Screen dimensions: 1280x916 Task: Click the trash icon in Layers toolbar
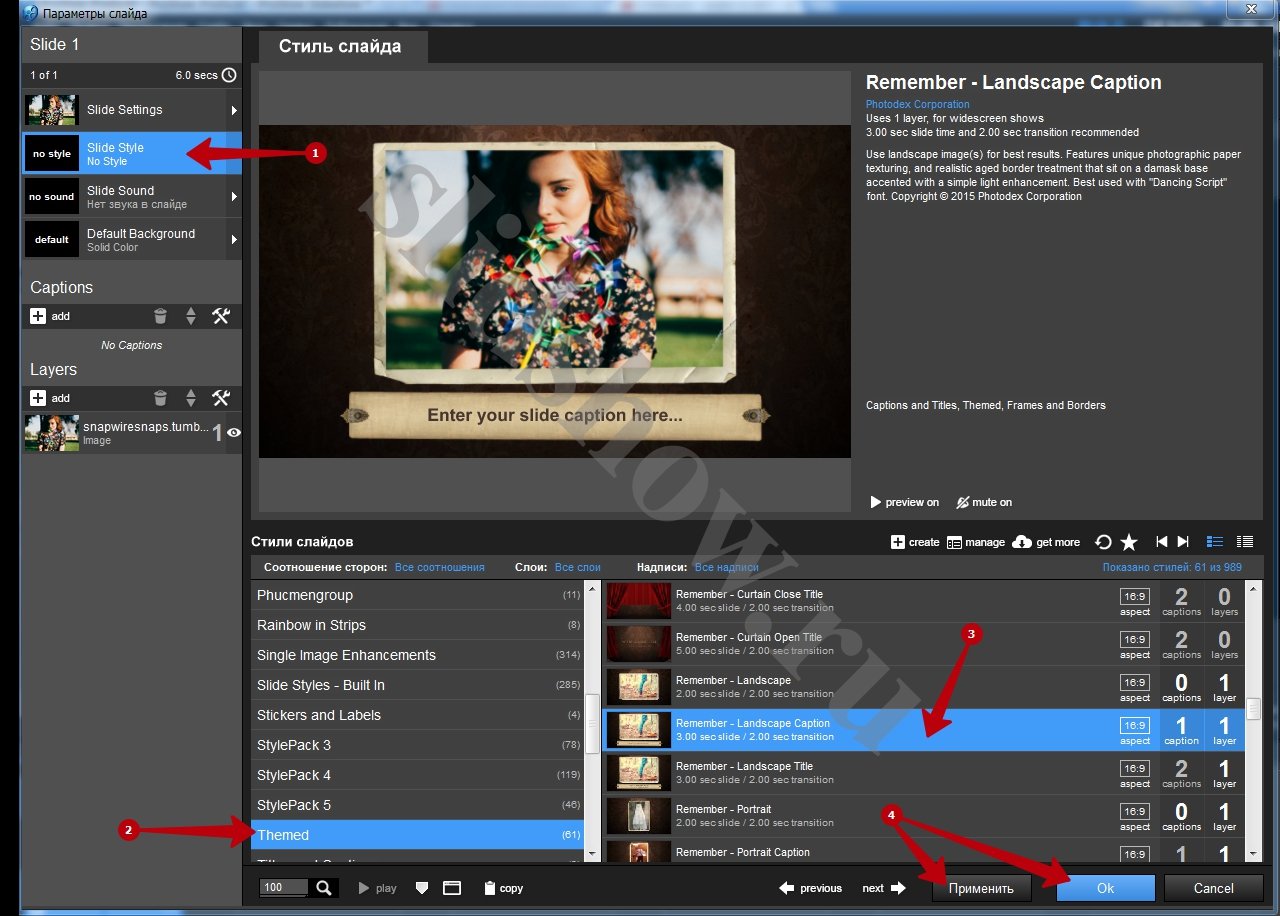[160, 398]
